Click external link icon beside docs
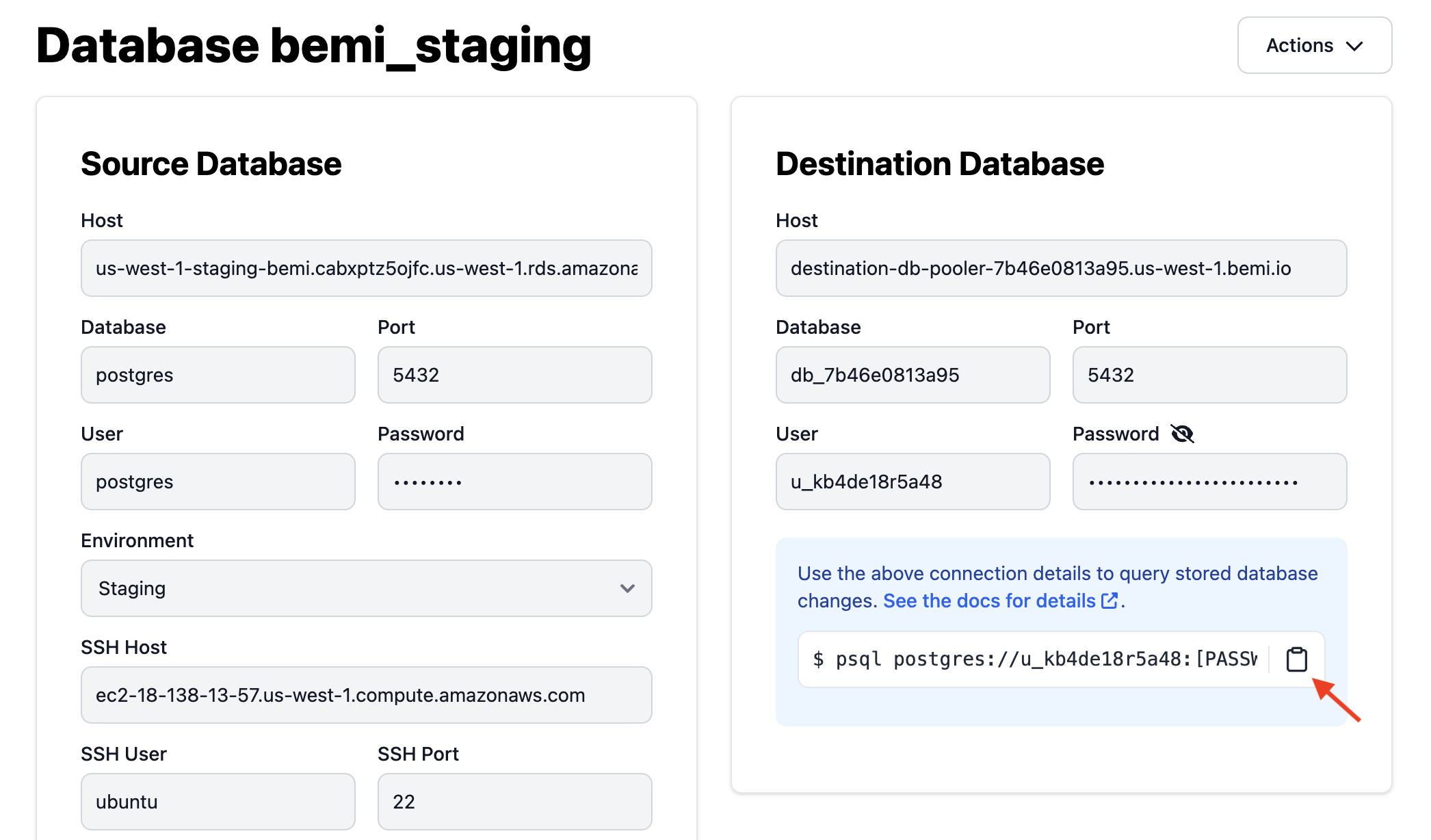This screenshot has width=1431, height=840. pos(1109,601)
